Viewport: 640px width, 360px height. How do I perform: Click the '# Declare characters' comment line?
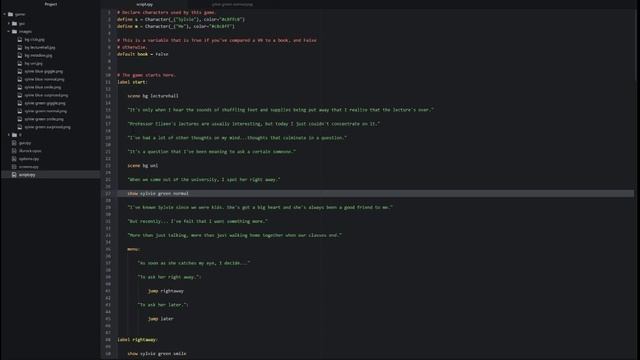pos(167,12)
